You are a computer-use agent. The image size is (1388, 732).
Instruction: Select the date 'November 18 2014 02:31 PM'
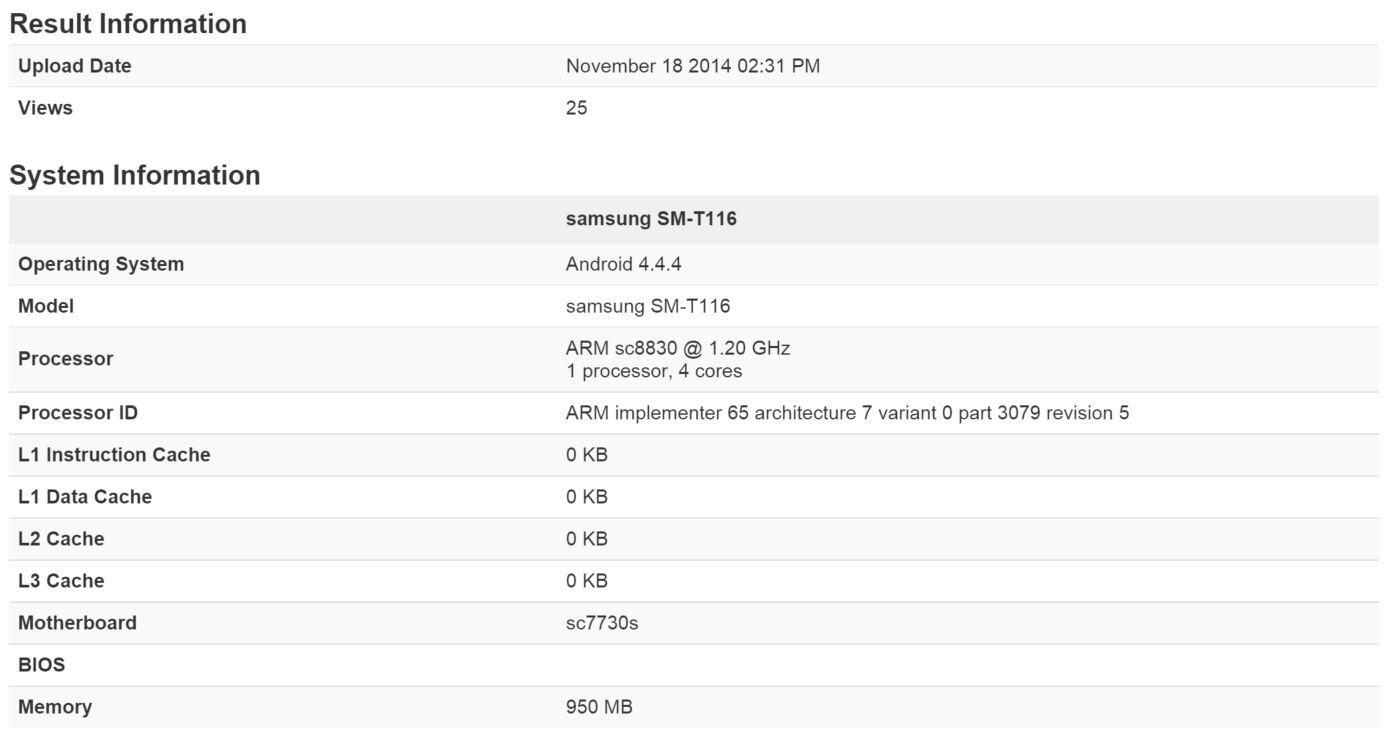[x=693, y=66]
